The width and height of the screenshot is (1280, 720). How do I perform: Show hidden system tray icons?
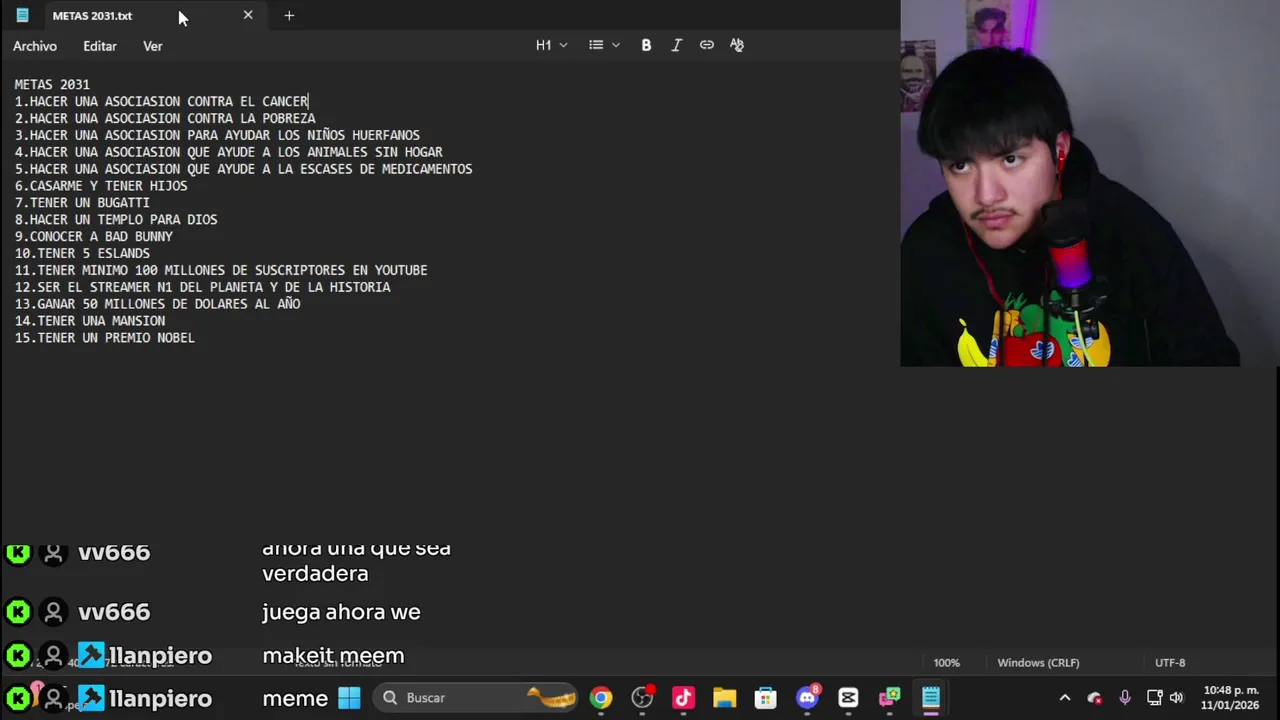[1065, 698]
